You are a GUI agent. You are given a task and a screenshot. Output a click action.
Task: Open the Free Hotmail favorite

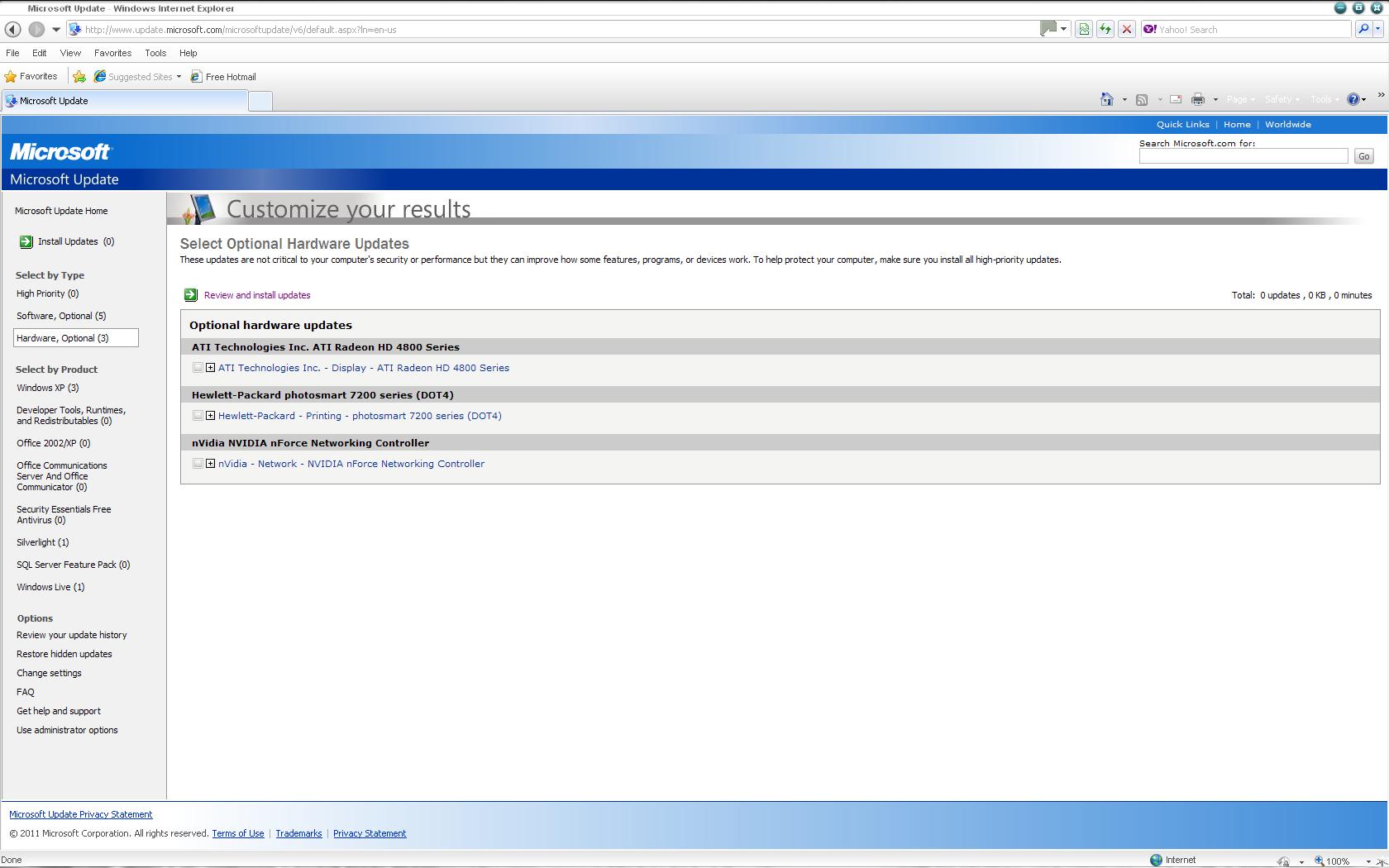point(223,77)
